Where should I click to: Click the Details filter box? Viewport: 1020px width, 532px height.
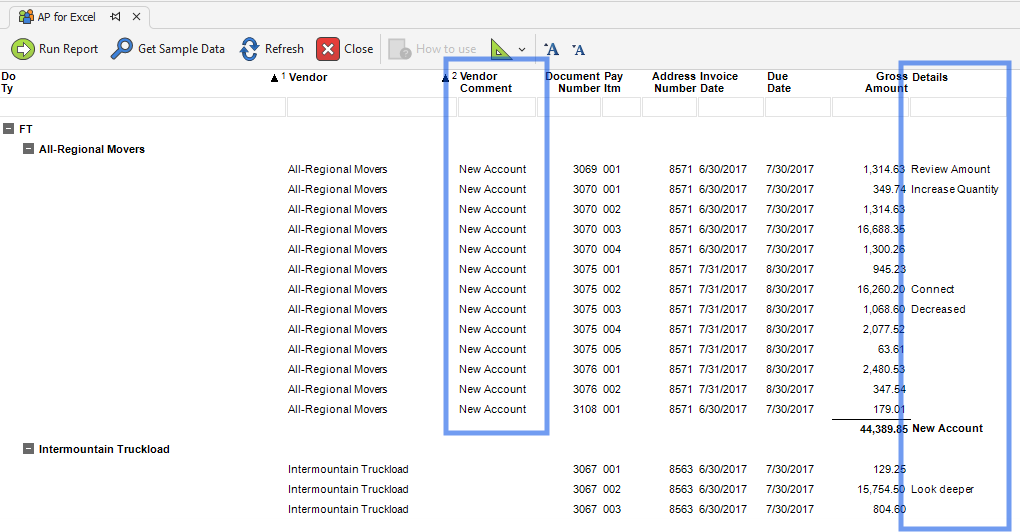(x=958, y=107)
